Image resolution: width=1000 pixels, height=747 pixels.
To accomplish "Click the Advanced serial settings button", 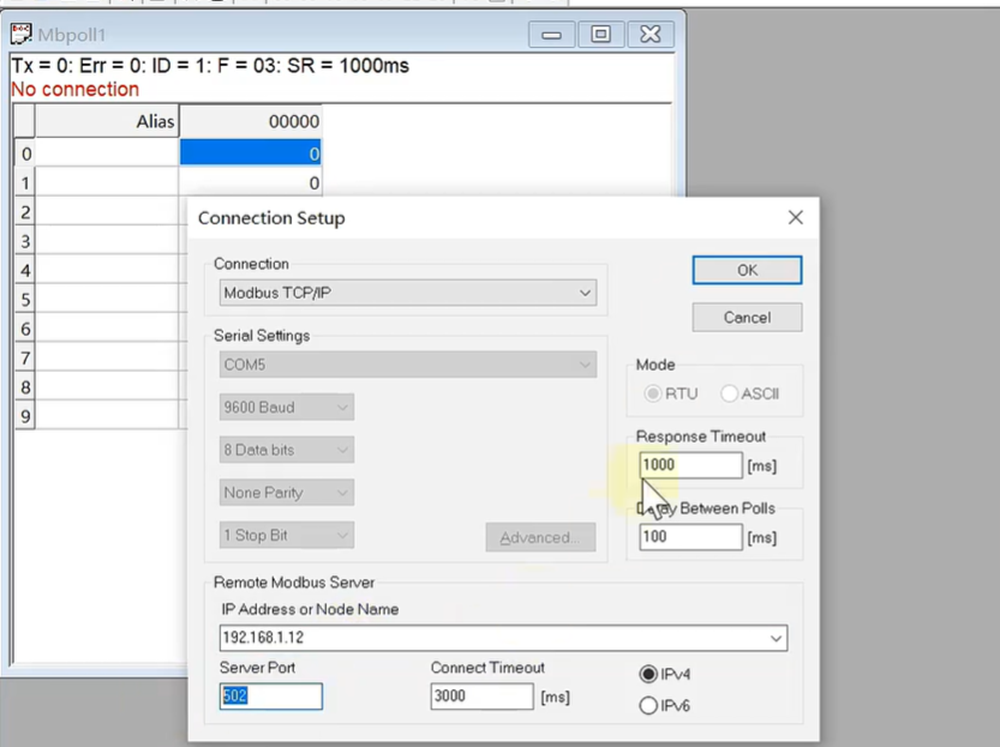I will click(x=540, y=538).
